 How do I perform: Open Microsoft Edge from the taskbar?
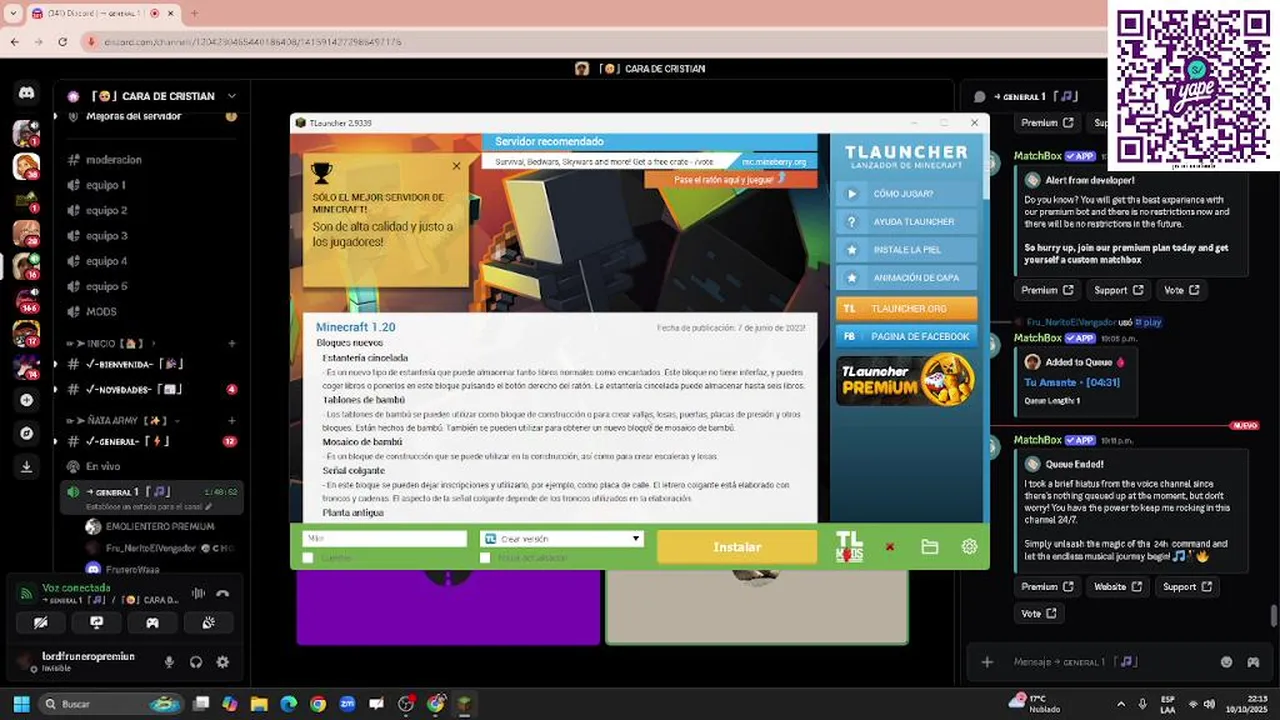(x=288, y=704)
